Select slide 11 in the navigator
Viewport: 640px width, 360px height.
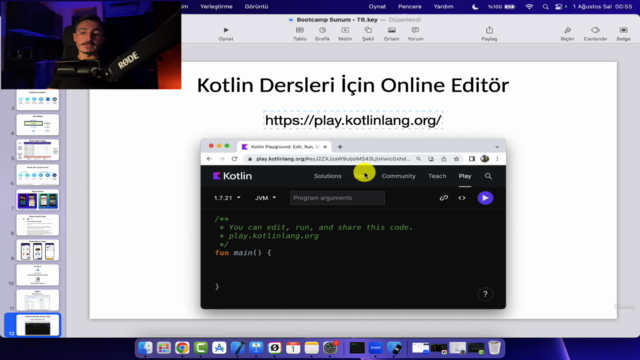point(38,300)
